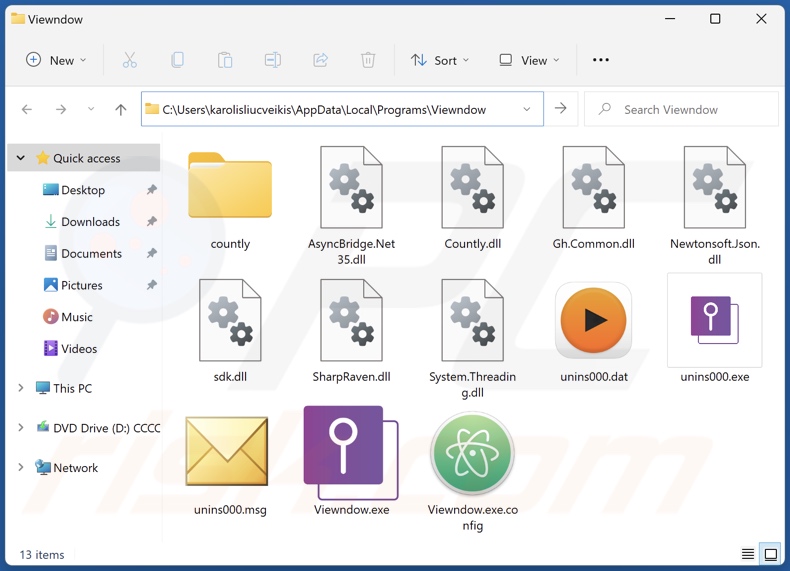790x571 pixels.
Task: Open the address bar history dropdown
Action: click(x=527, y=109)
